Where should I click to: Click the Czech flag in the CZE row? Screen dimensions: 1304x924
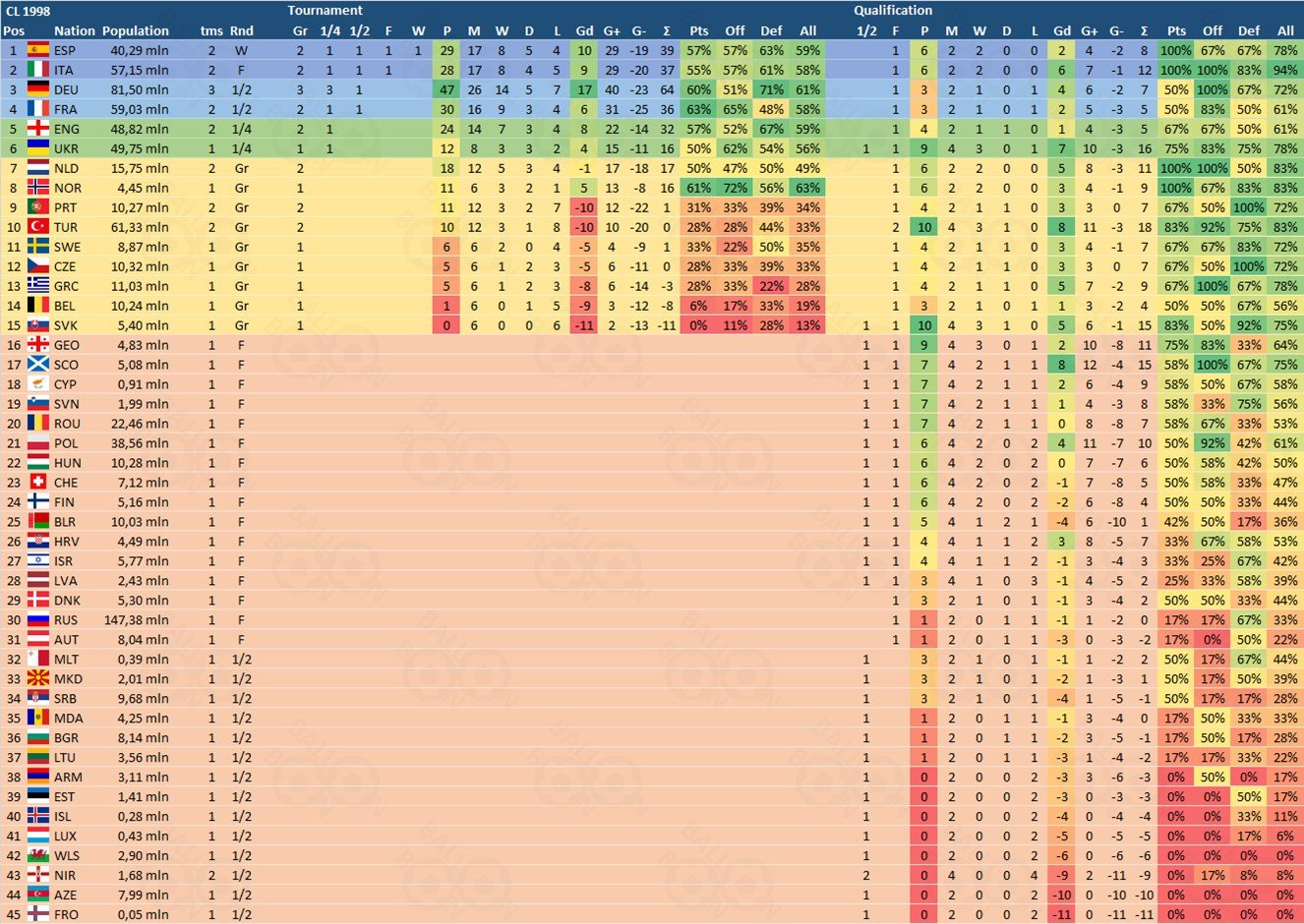38,266
